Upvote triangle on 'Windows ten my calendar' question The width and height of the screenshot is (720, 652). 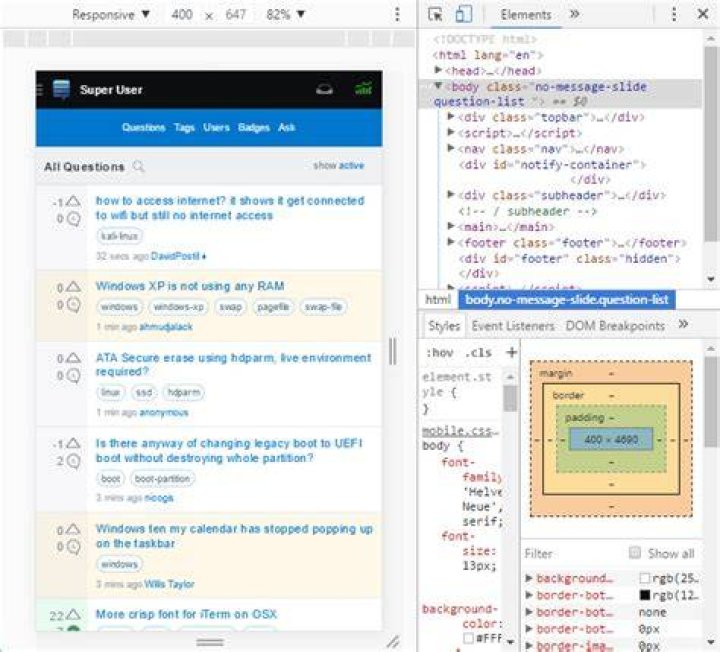click(73, 529)
